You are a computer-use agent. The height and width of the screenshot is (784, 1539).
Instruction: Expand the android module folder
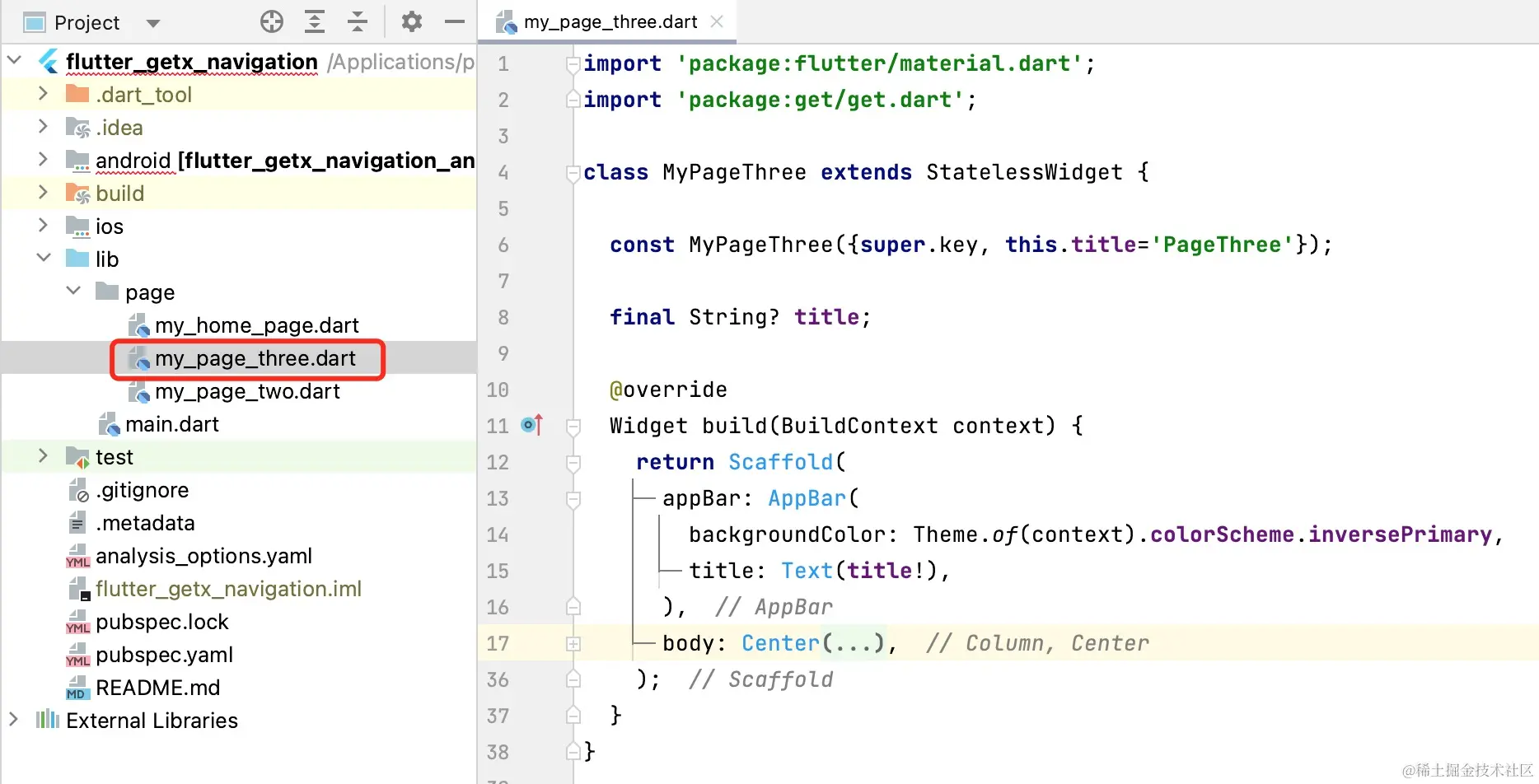coord(44,160)
